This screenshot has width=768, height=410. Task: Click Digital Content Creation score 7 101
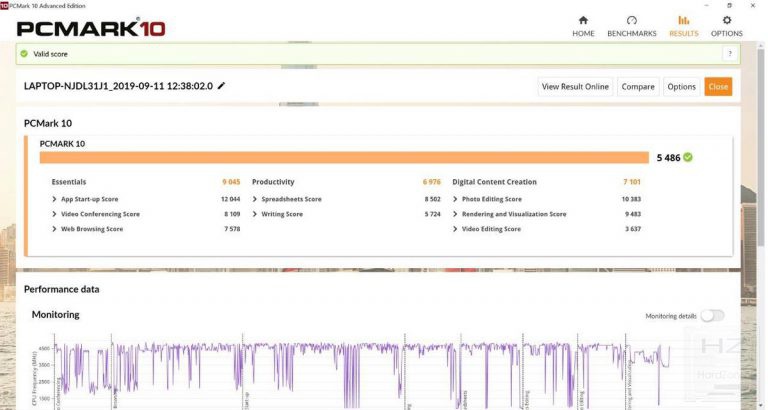tap(632, 182)
